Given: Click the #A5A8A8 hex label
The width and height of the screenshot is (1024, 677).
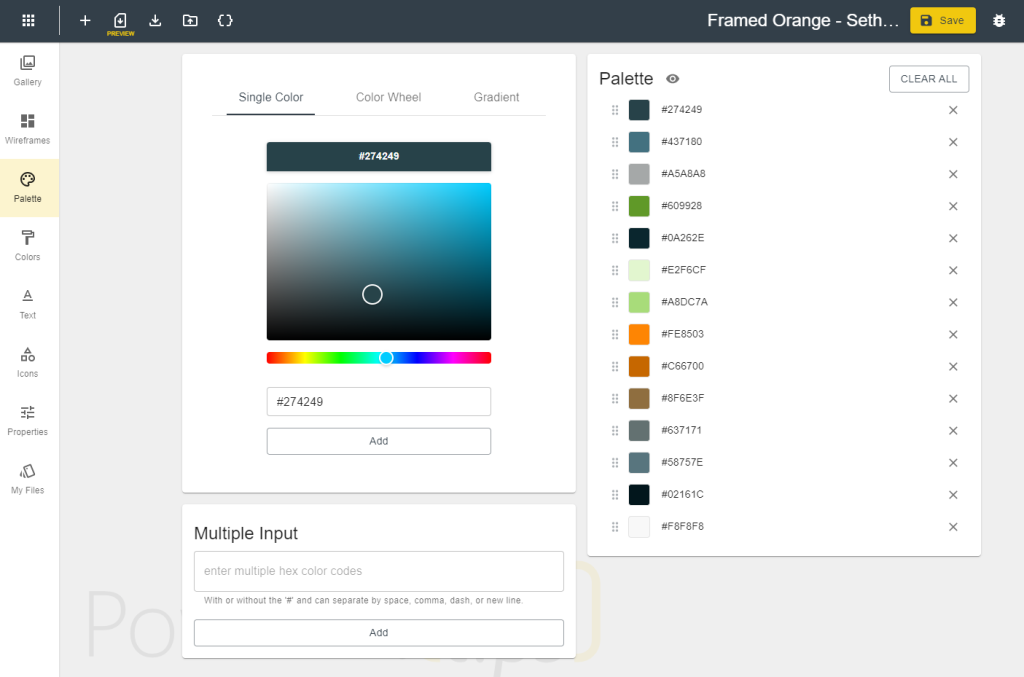Looking at the screenshot, I should [683, 174].
